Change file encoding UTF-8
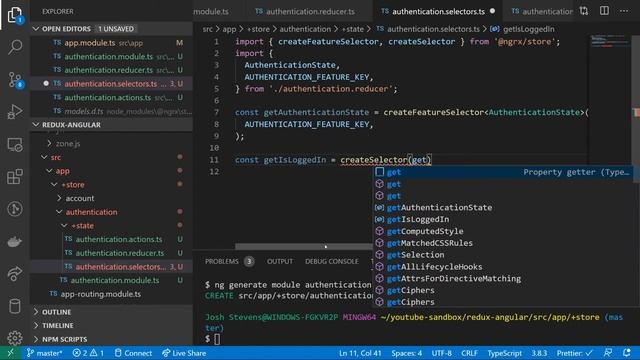 pyautogui.click(x=442, y=353)
